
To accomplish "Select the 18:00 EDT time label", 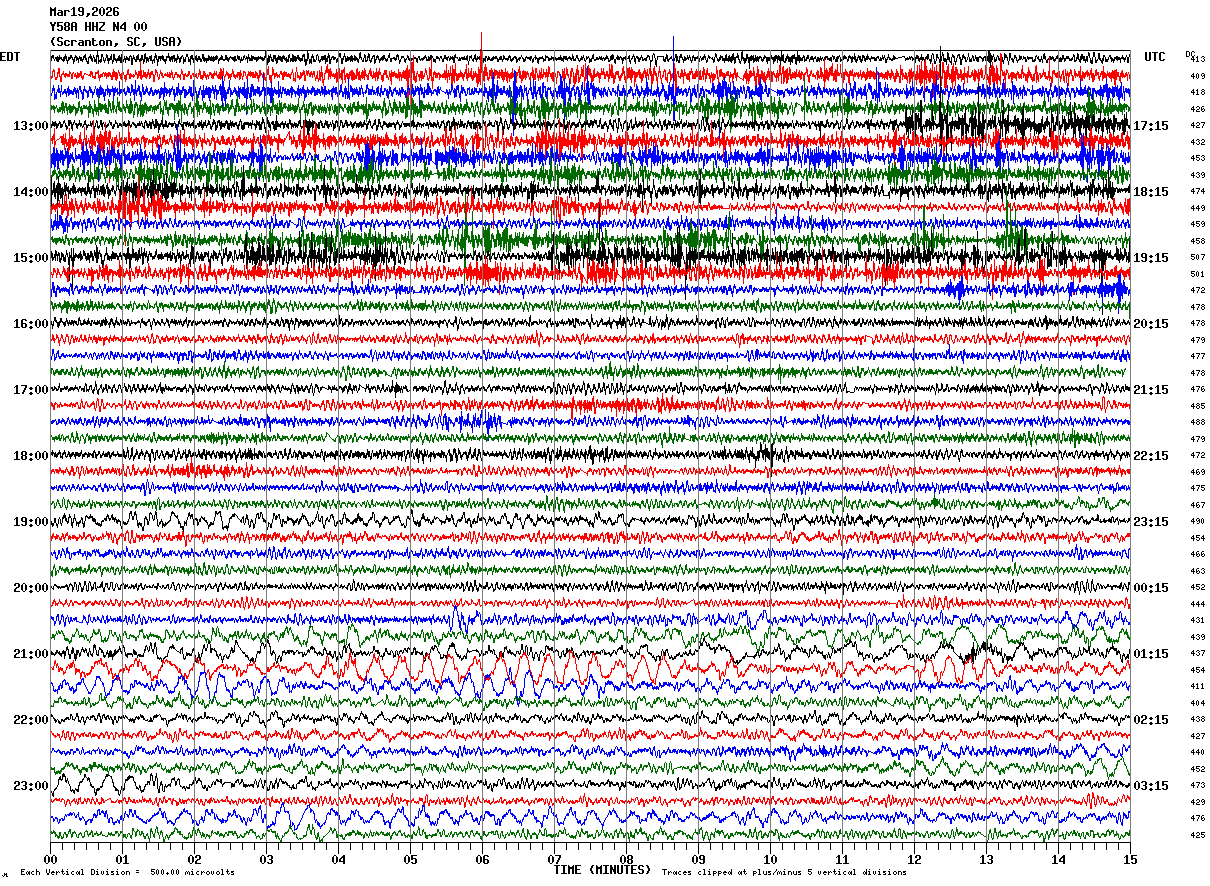I will 31,456.
